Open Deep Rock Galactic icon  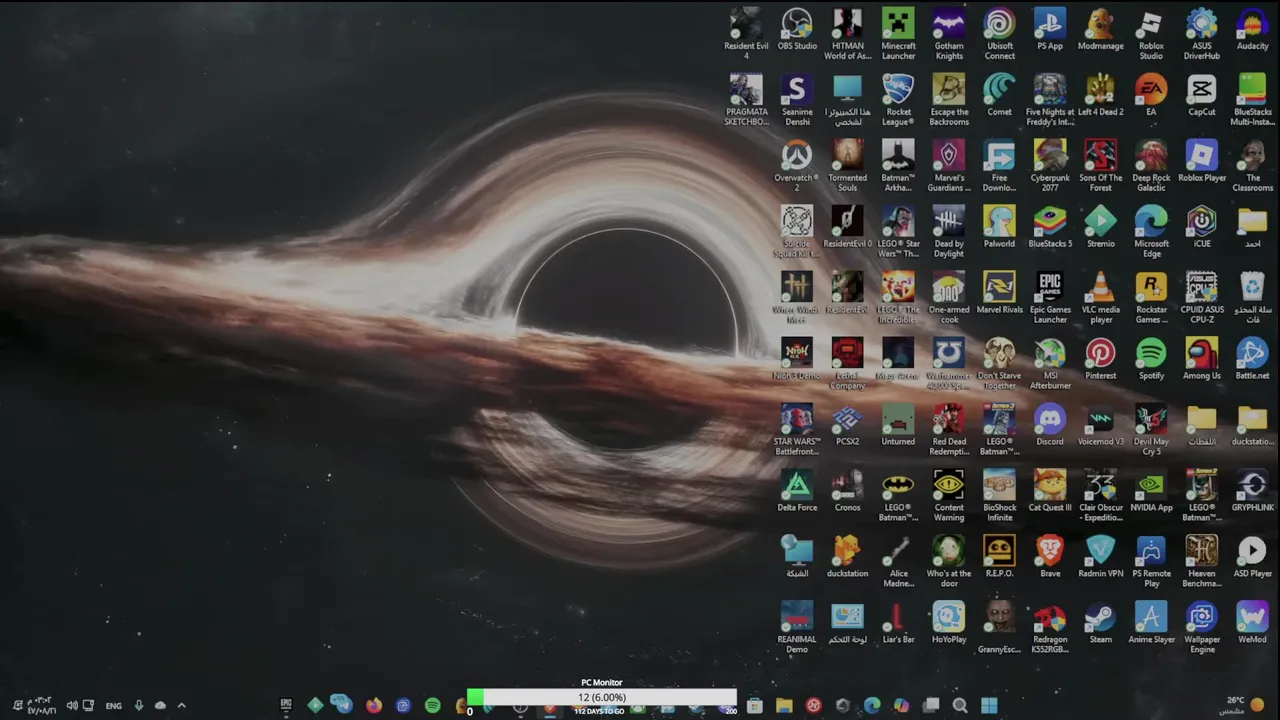[1151, 165]
